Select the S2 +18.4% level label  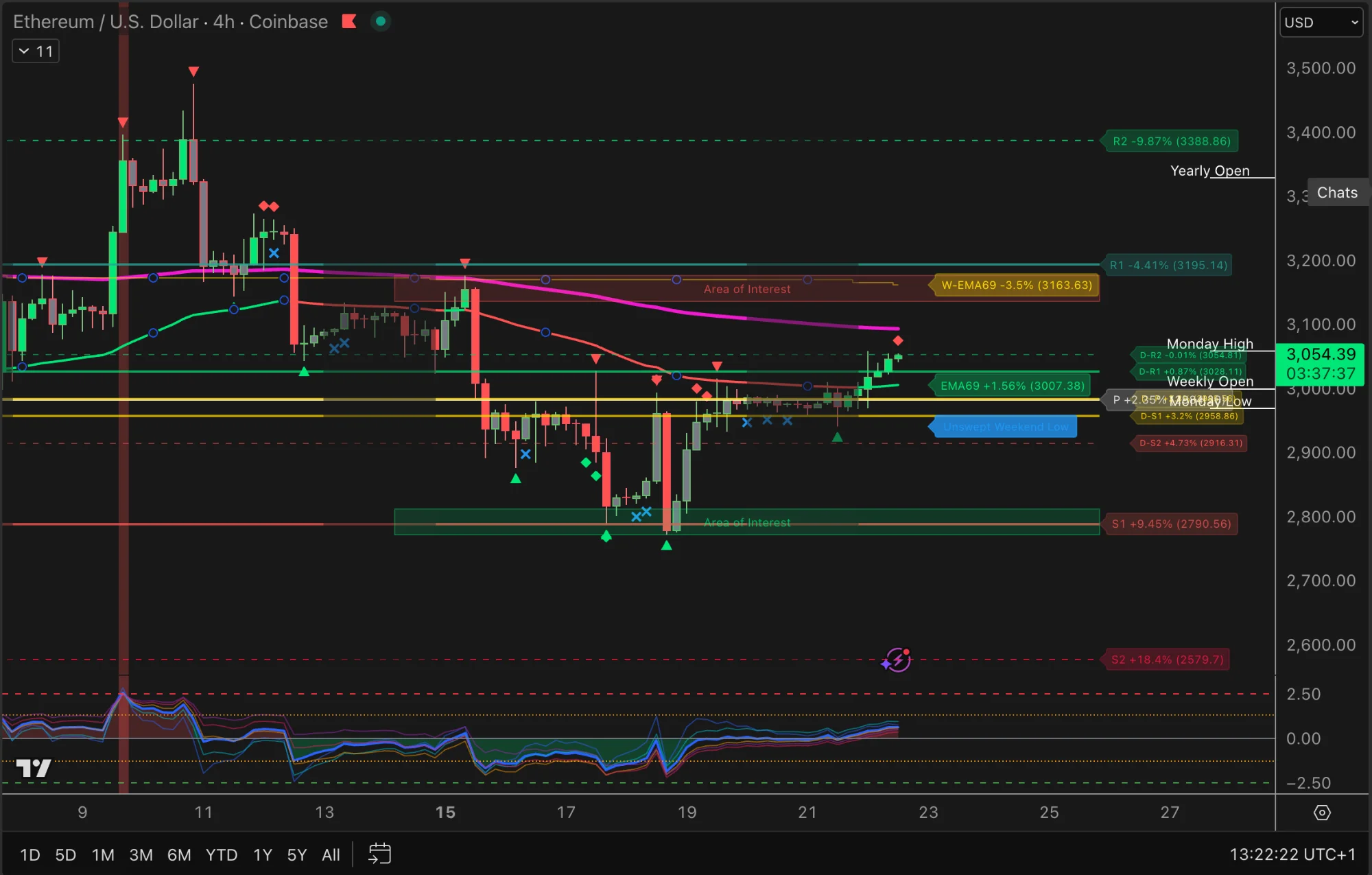coord(1166,659)
